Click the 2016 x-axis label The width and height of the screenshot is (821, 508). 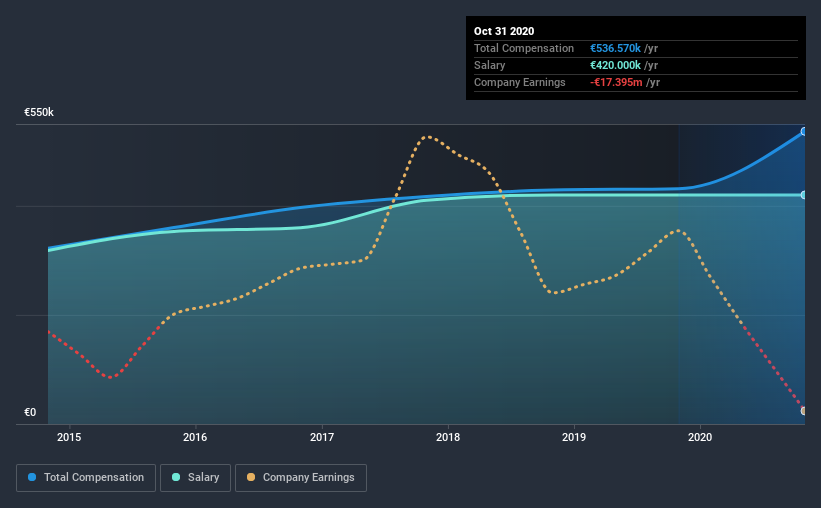pyautogui.click(x=195, y=437)
